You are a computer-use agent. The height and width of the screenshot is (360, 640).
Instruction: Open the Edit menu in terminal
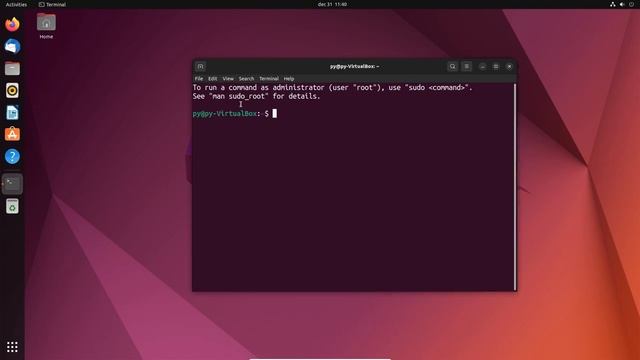point(213,78)
